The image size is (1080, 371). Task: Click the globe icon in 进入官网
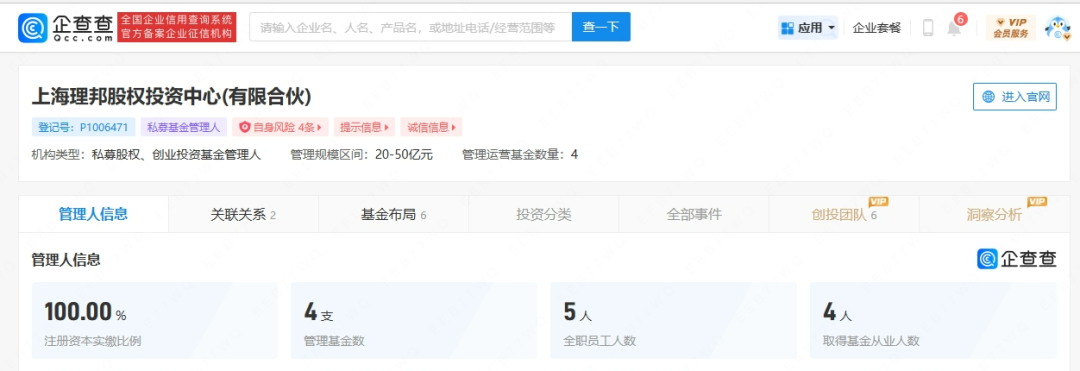(x=988, y=96)
